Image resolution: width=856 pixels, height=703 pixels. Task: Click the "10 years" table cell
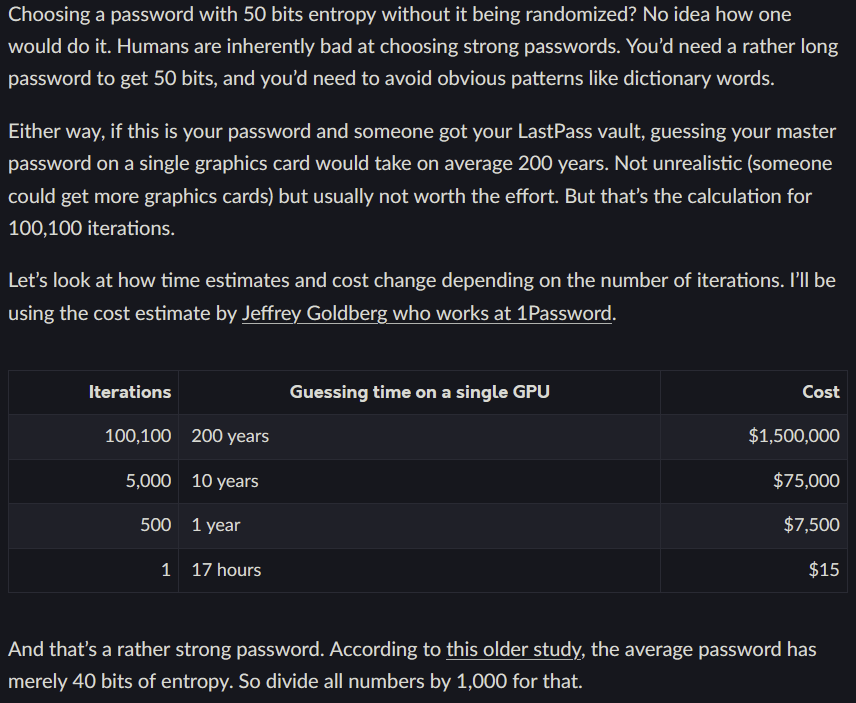tap(225, 481)
